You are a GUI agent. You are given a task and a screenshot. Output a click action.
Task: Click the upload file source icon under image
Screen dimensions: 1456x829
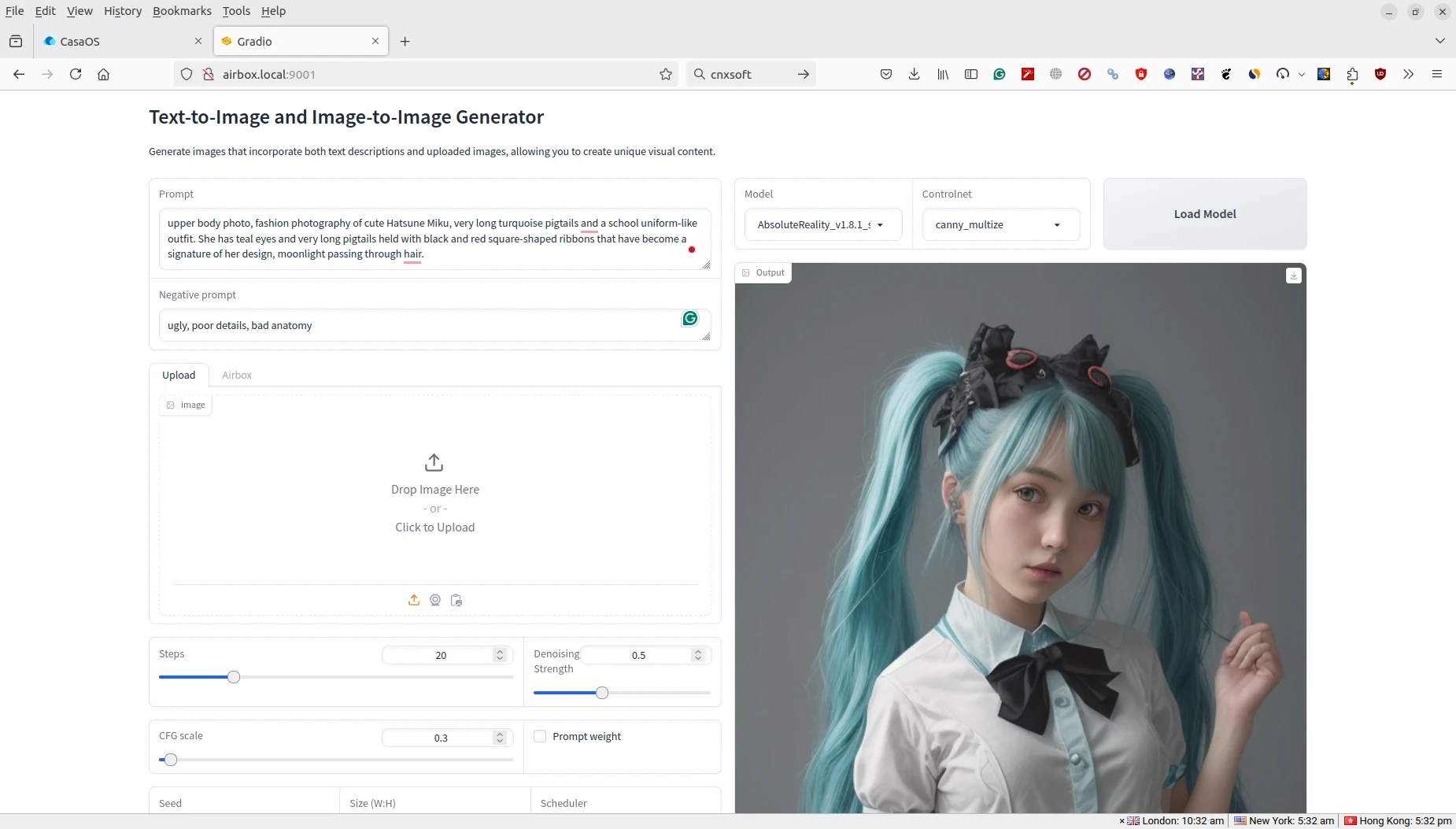point(414,600)
